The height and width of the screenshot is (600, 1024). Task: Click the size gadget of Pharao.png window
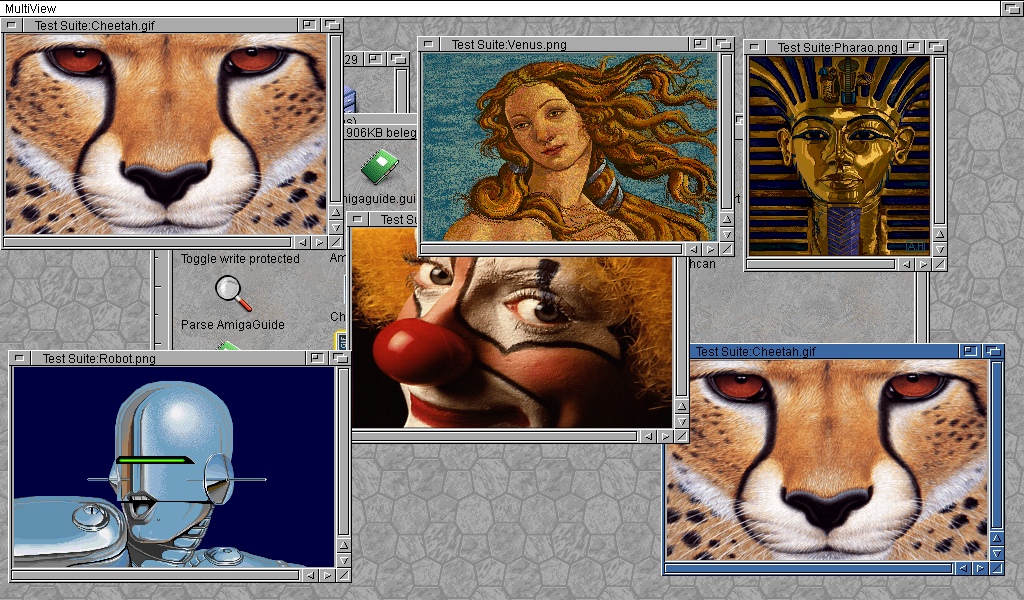pos(939,264)
